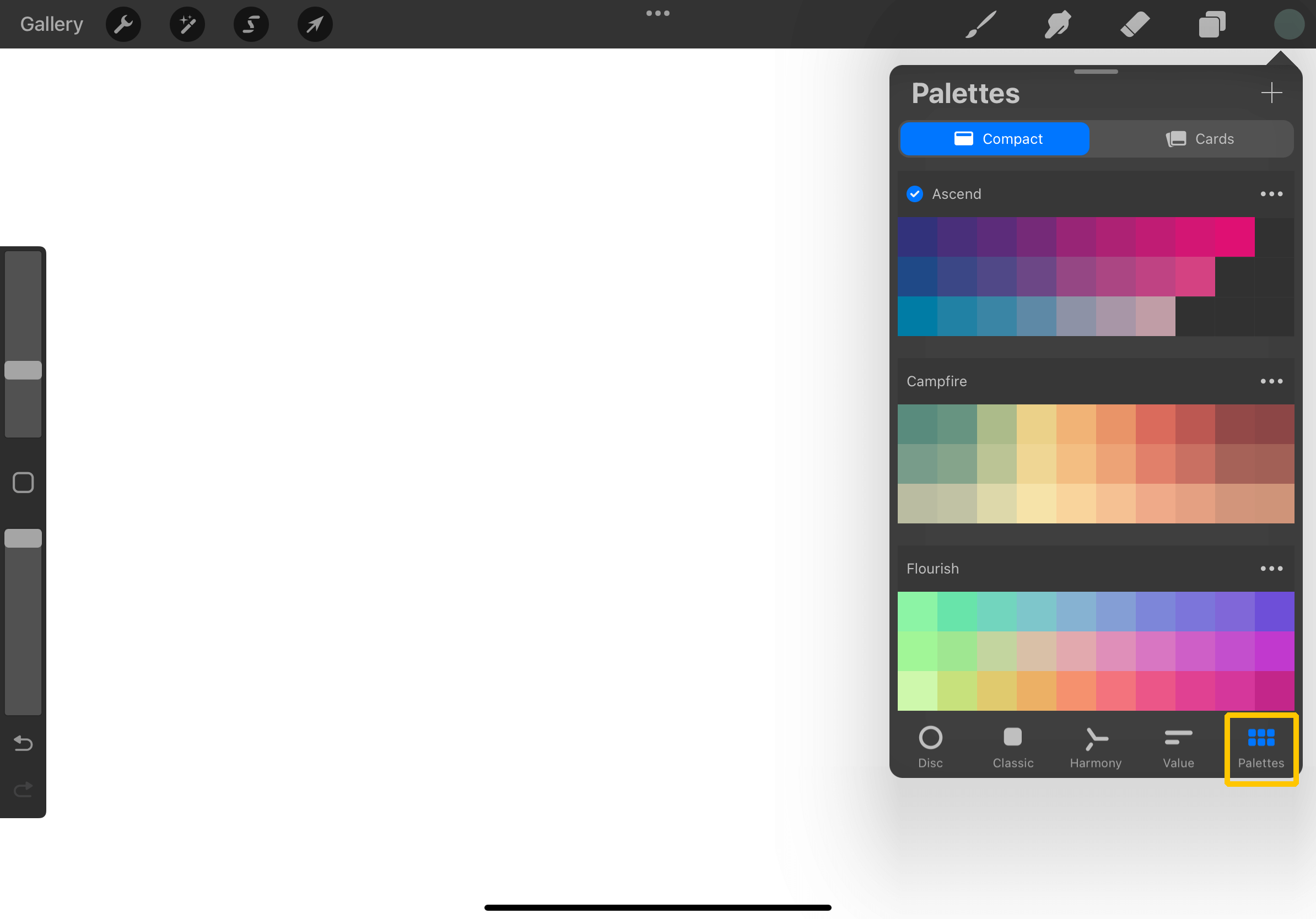Viewport: 1316px width, 919px height.
Task: Select the Brush tool
Action: (980, 24)
